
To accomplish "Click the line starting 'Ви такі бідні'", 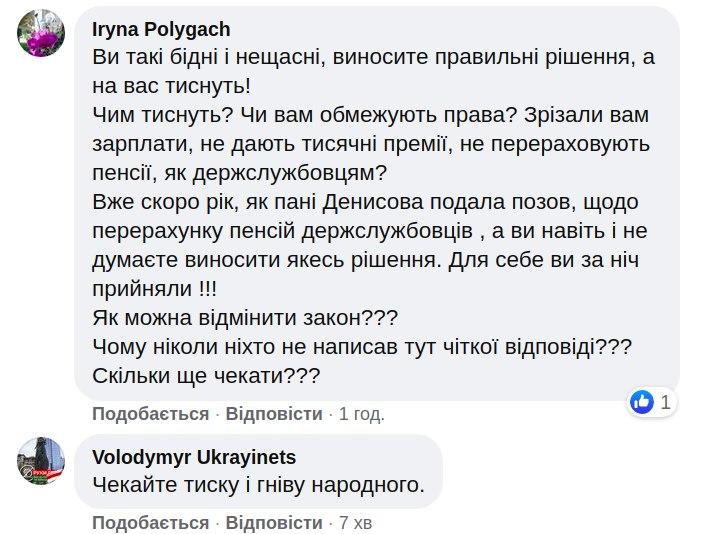I will 373,58.
